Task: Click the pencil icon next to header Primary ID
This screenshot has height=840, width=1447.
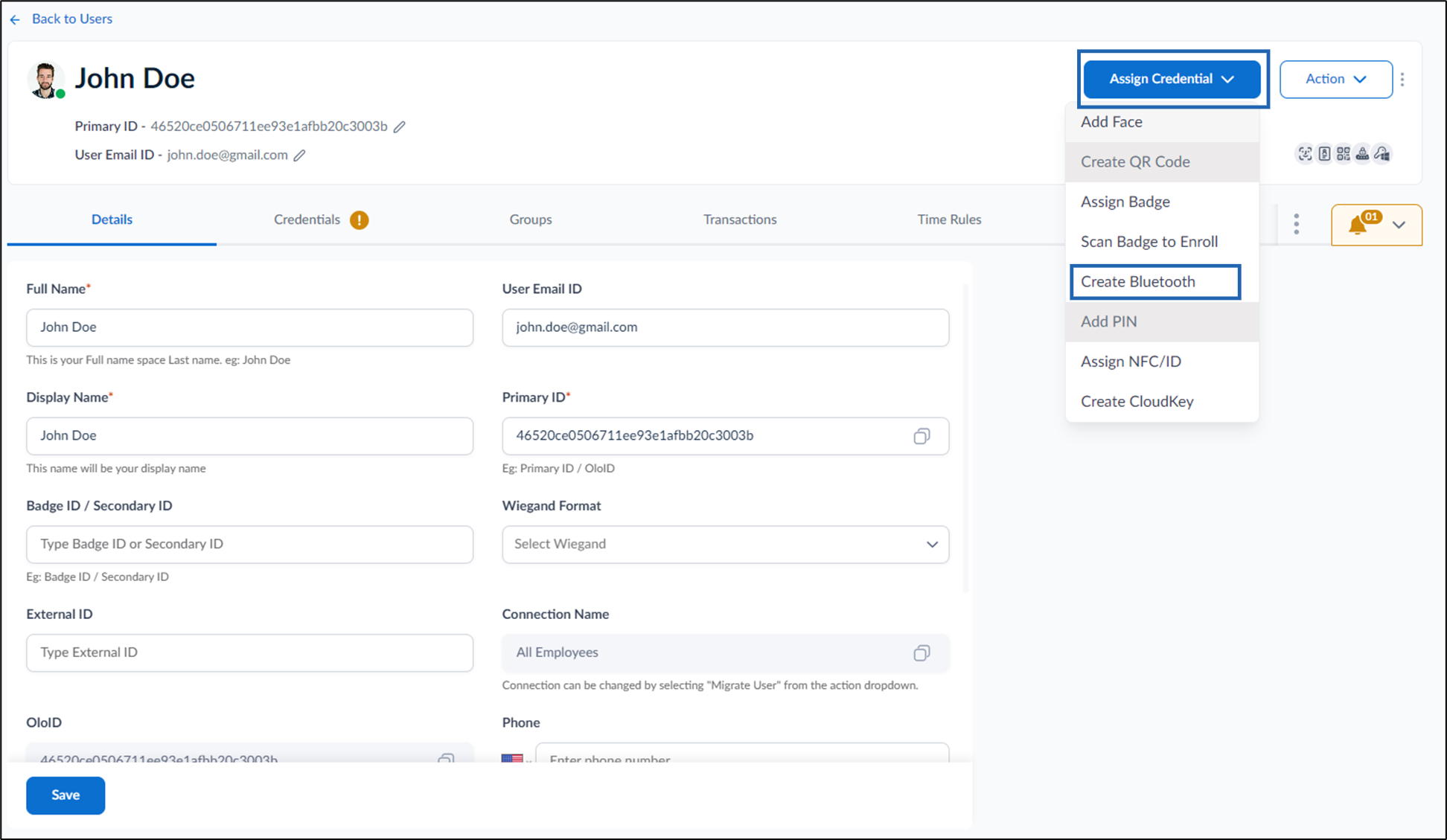Action: coord(400,126)
